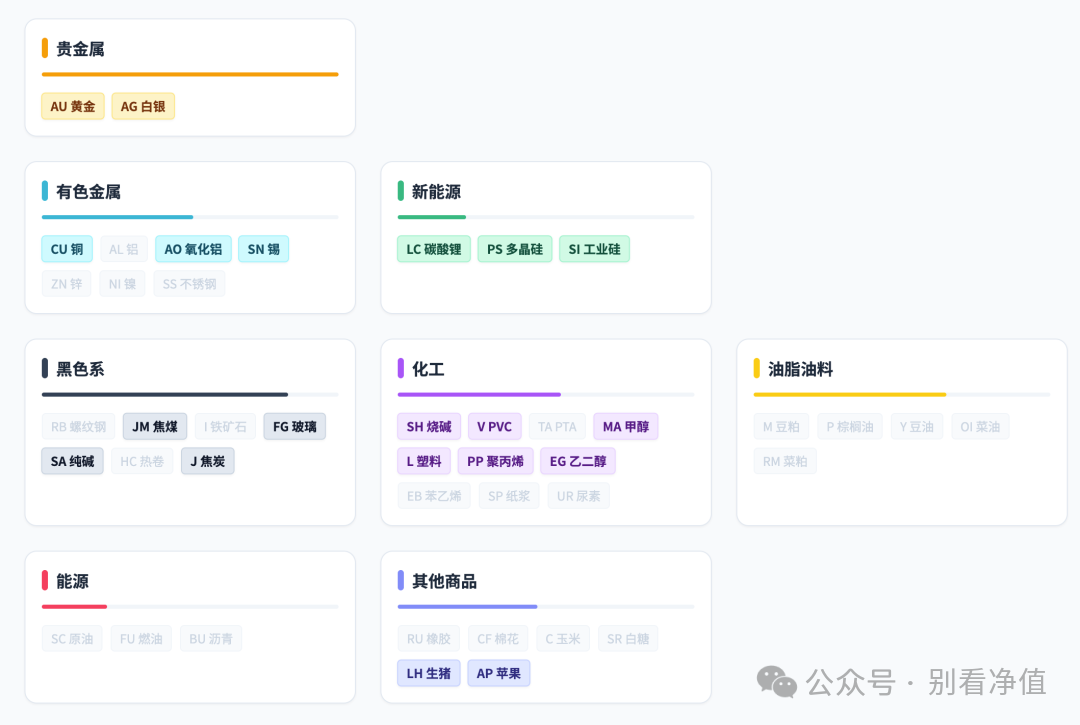Deselect the SI 工业硅 tag
The width and height of the screenshot is (1080, 725).
[594, 248]
